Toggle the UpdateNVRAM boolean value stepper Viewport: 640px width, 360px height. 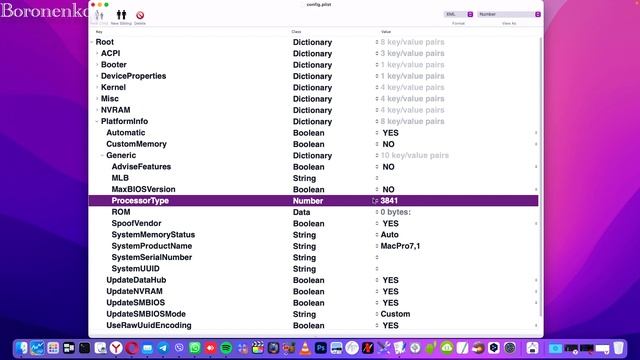[536, 291]
